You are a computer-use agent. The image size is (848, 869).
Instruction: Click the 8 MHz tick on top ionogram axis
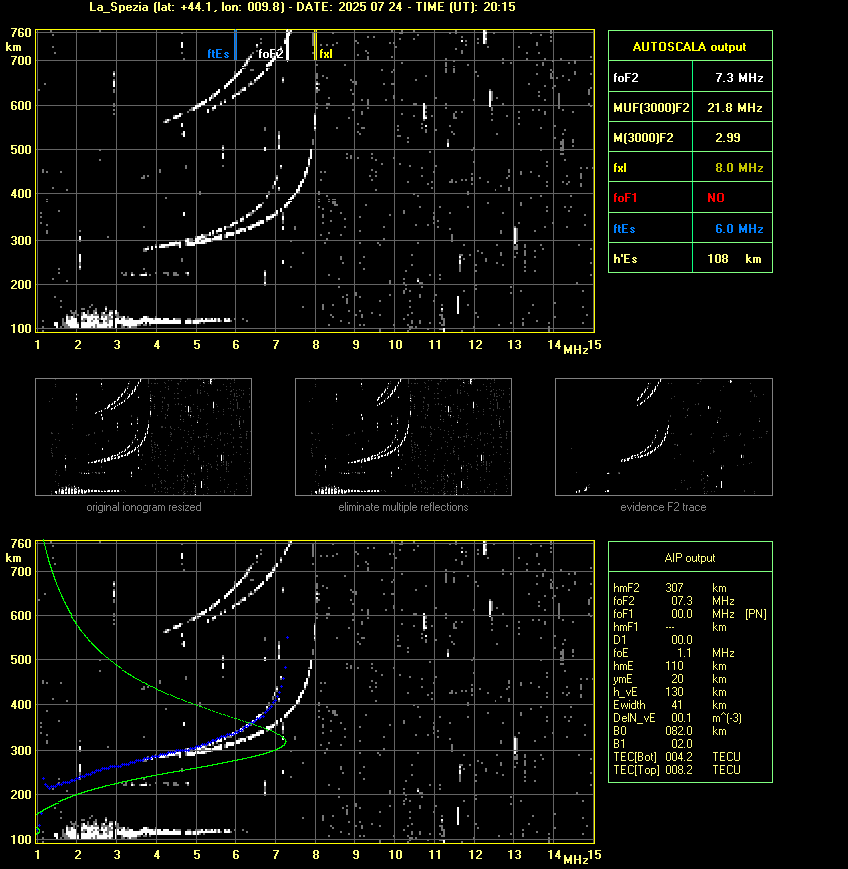[x=316, y=345]
